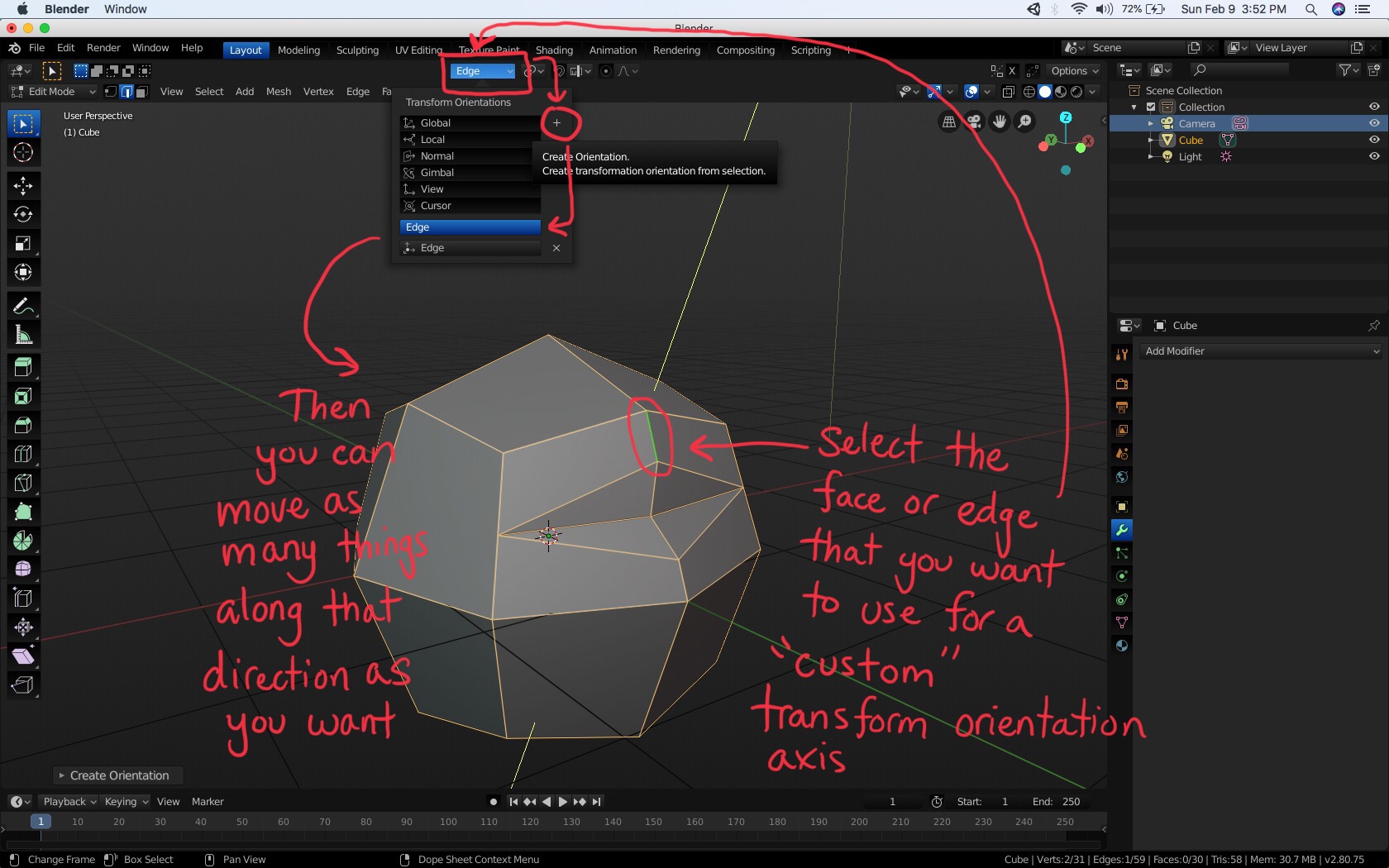Screen dimensions: 1389x868
Task: Delete the custom Edge orientation with X
Action: tap(556, 248)
